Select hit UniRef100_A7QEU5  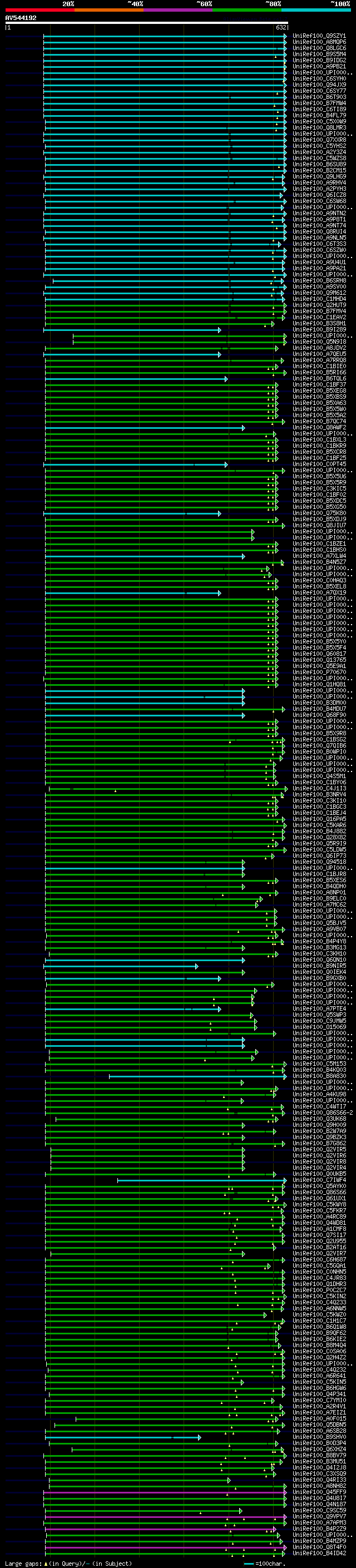click(x=319, y=354)
